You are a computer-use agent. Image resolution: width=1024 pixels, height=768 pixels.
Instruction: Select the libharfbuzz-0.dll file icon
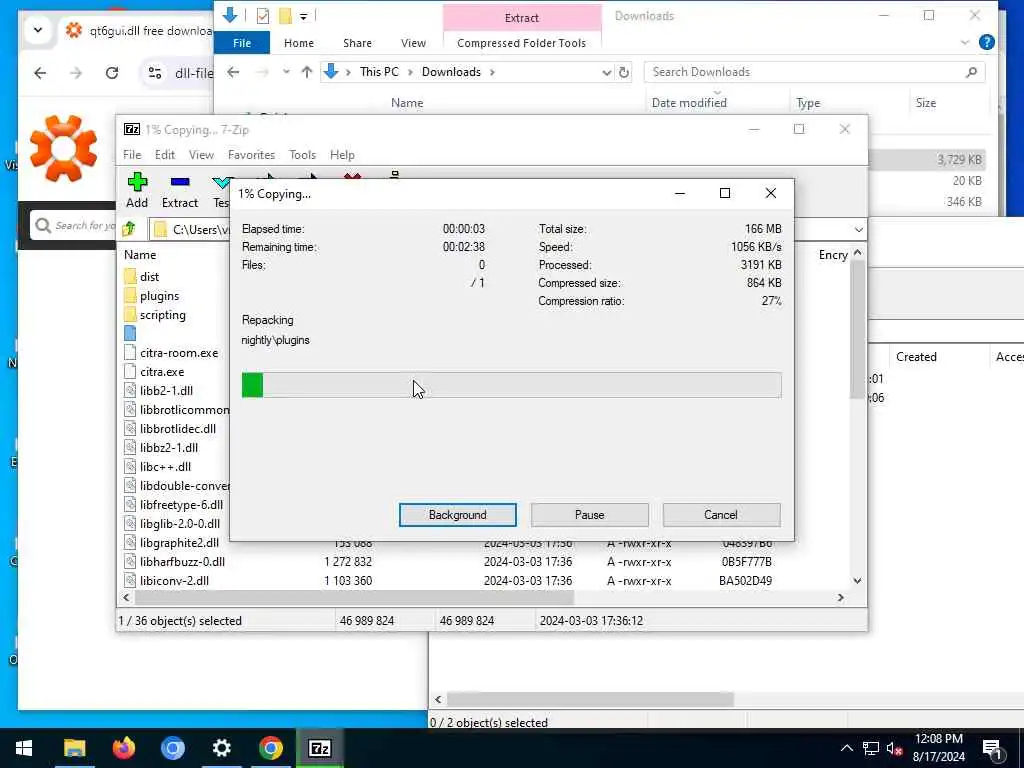point(130,562)
